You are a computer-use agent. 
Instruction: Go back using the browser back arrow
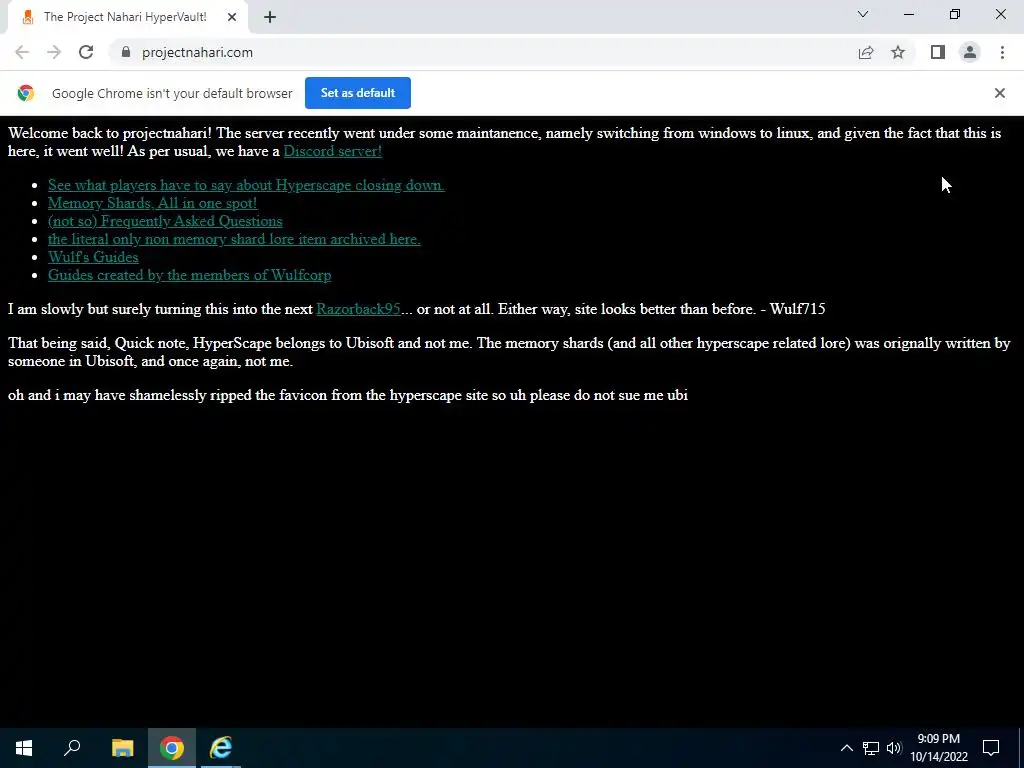tap(22, 52)
